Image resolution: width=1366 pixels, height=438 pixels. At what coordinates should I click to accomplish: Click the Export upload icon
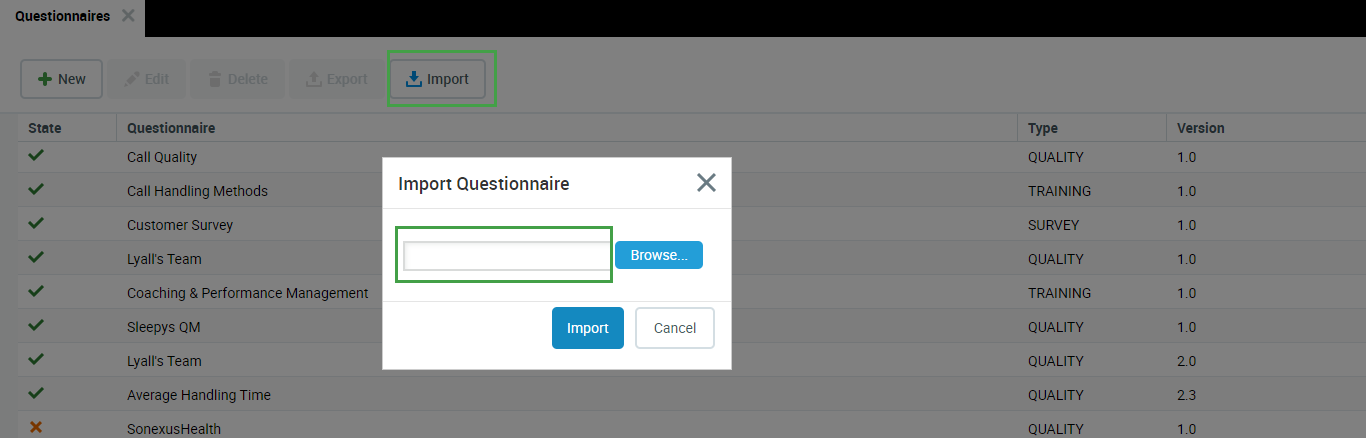point(313,79)
